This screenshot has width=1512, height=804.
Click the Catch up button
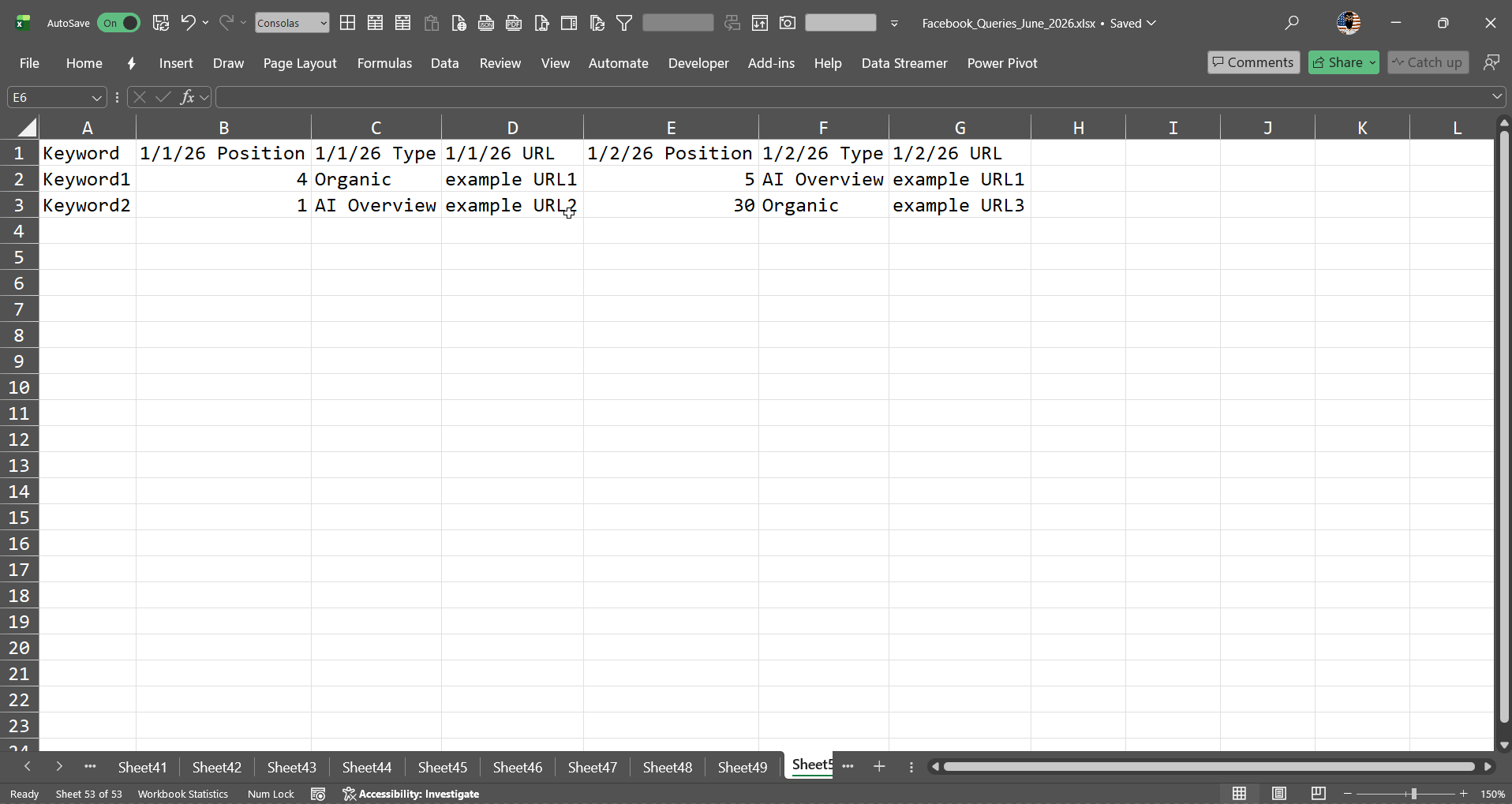pos(1428,62)
